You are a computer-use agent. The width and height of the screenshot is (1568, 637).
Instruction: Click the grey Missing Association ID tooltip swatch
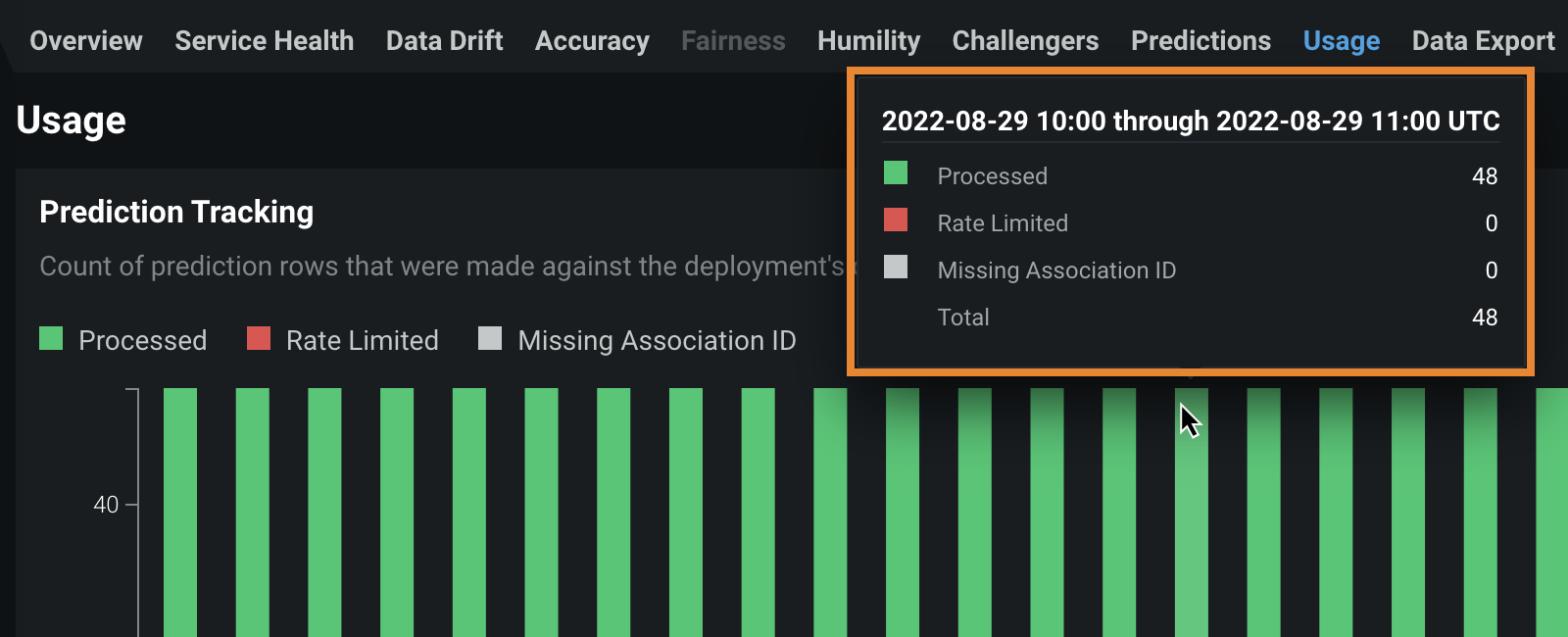[896, 268]
